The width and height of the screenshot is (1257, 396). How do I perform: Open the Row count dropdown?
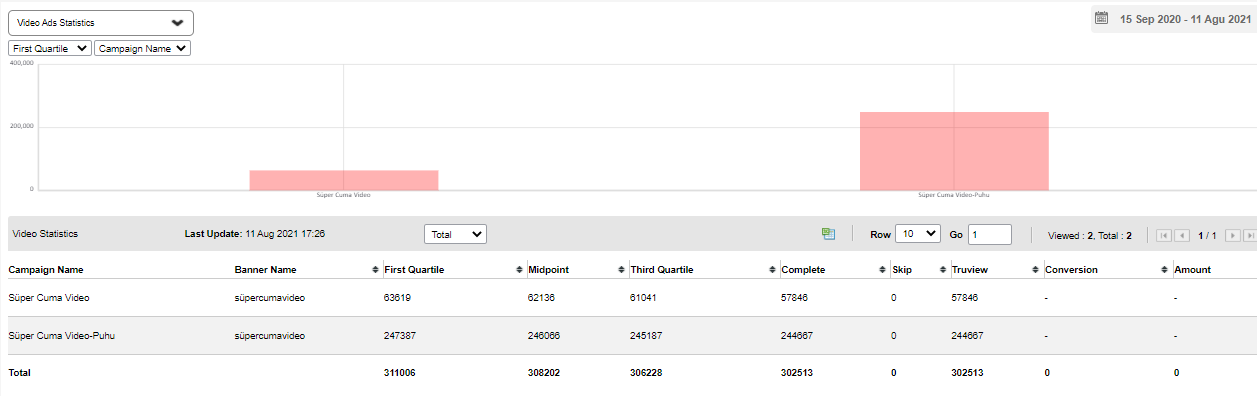pyautogui.click(x=918, y=234)
